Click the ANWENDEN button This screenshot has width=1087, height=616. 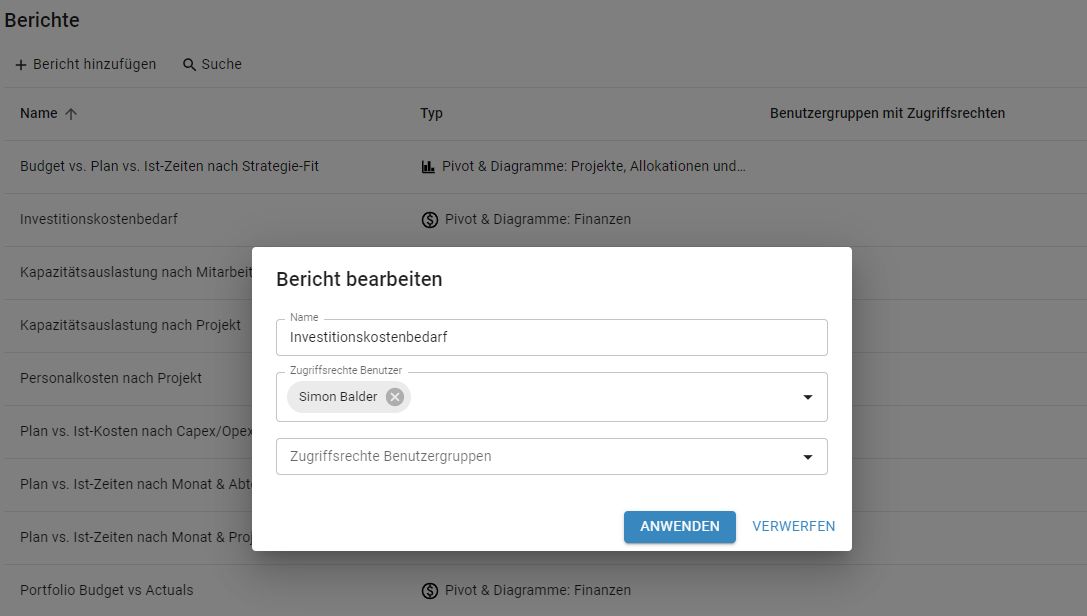(x=679, y=527)
